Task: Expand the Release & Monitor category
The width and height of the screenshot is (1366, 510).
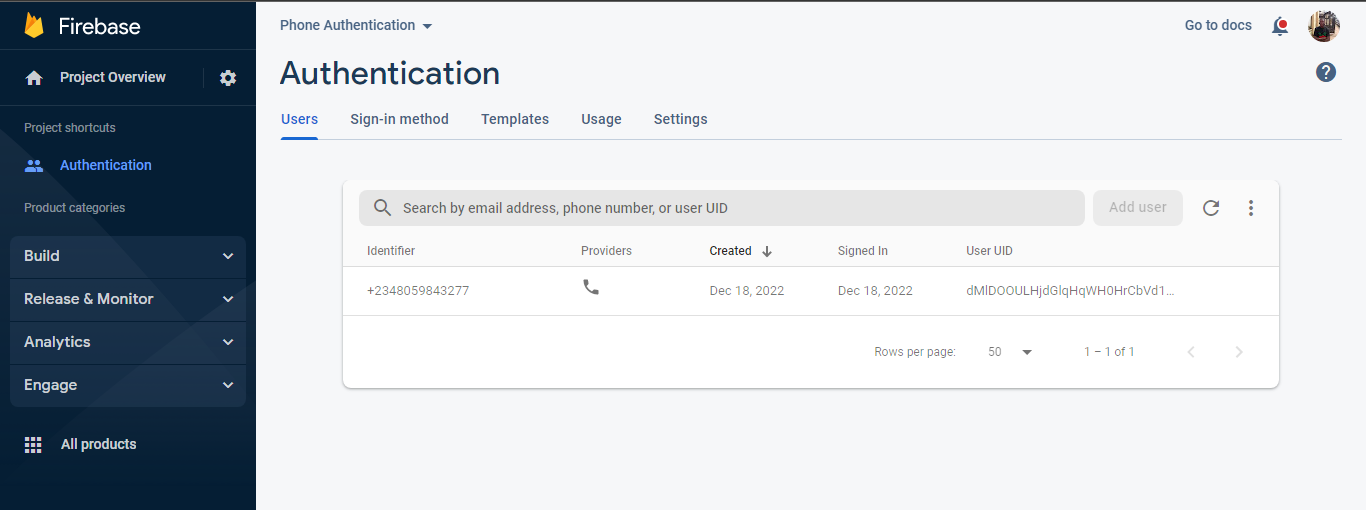Action: [x=128, y=299]
